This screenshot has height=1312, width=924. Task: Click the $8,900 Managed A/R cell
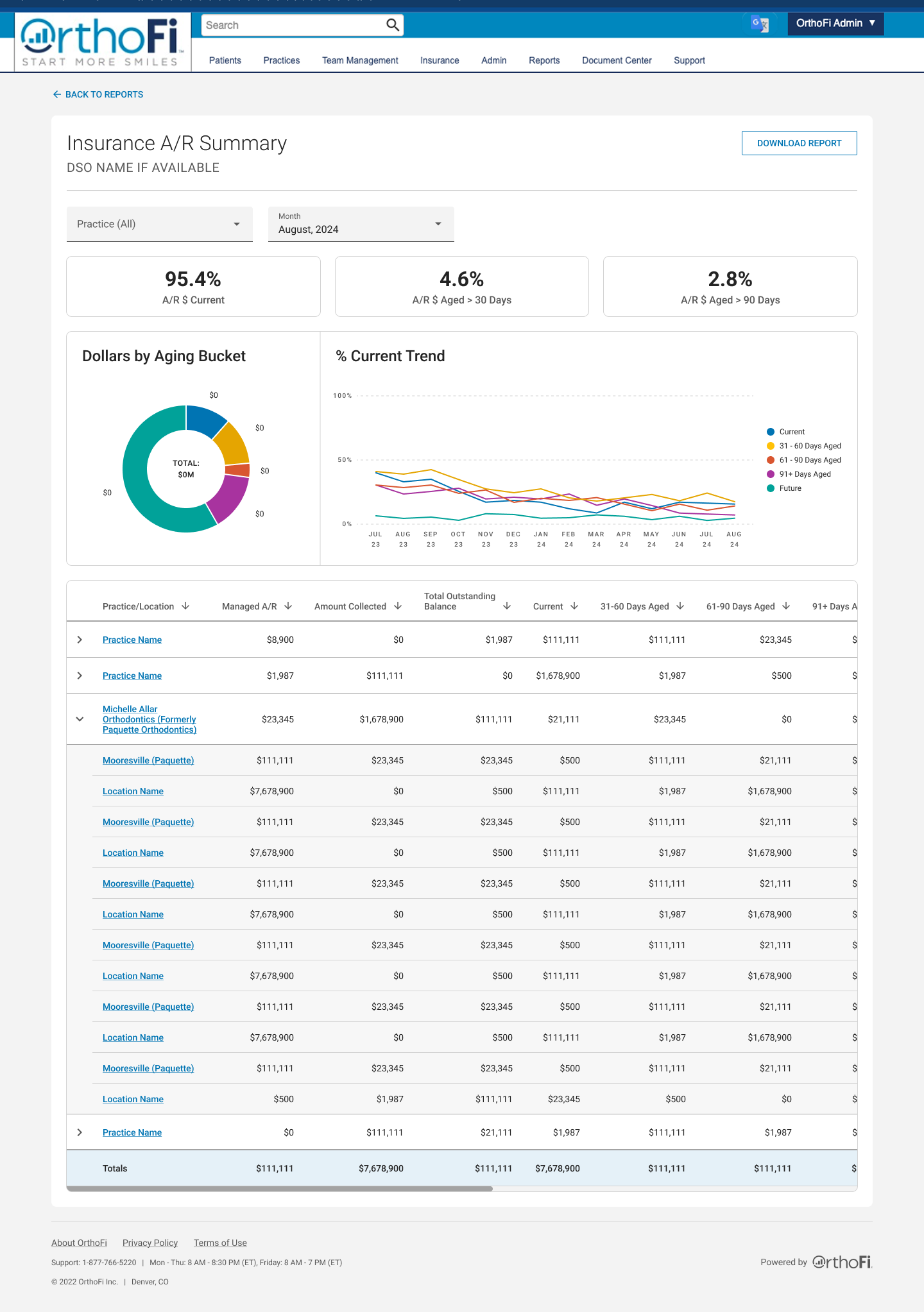[280, 640]
